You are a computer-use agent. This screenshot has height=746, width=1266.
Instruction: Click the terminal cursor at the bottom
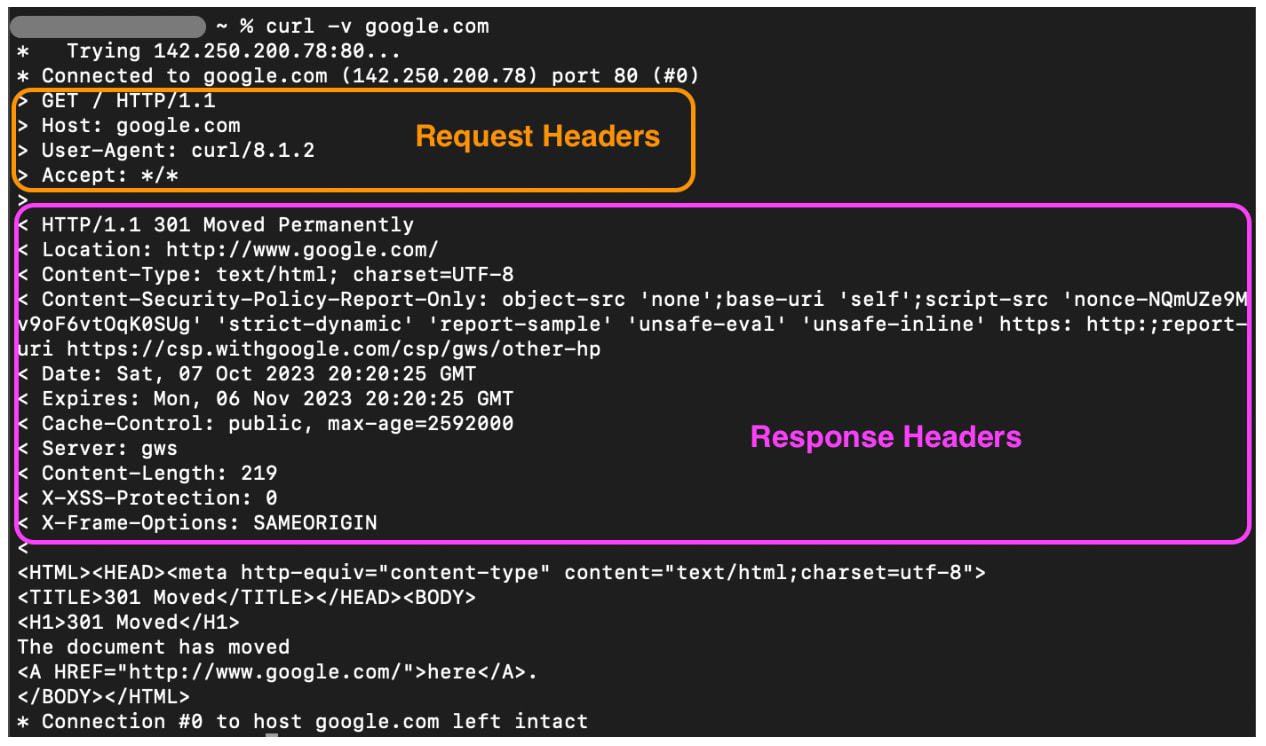pos(271,736)
